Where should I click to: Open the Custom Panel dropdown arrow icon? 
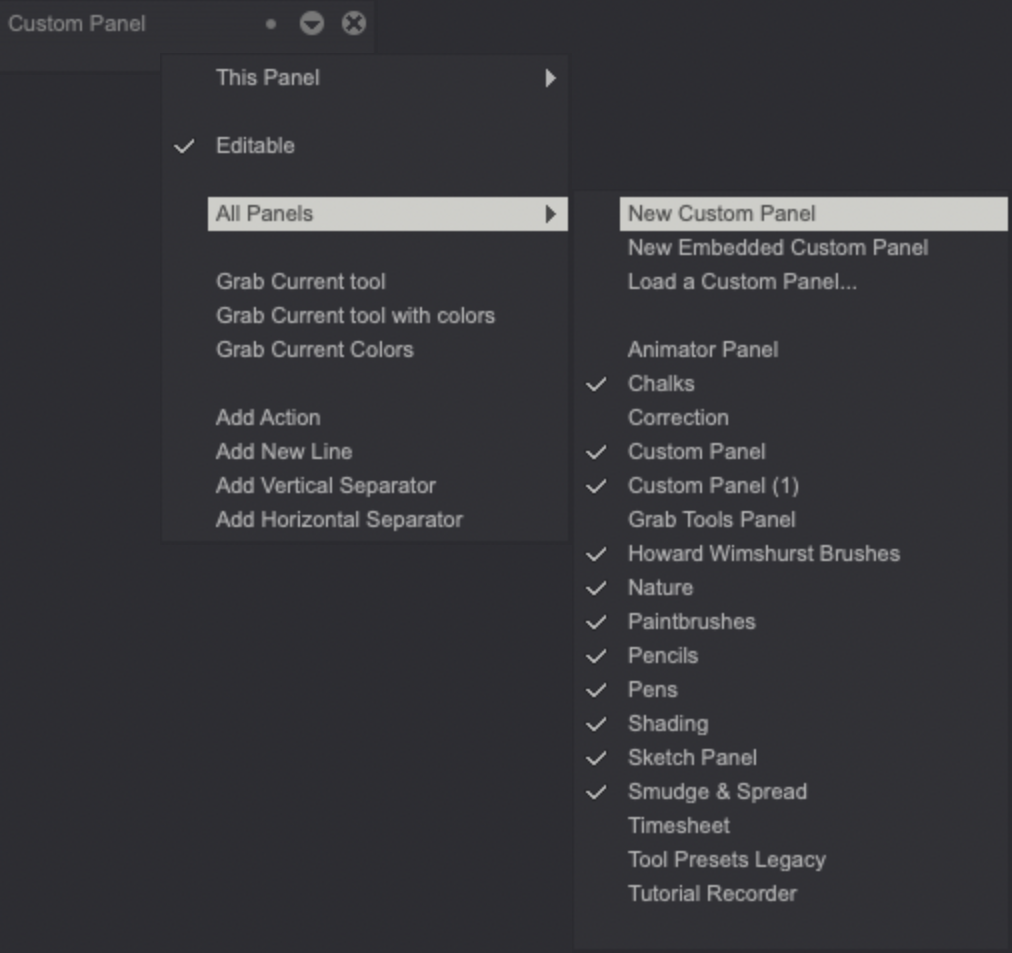(x=312, y=23)
